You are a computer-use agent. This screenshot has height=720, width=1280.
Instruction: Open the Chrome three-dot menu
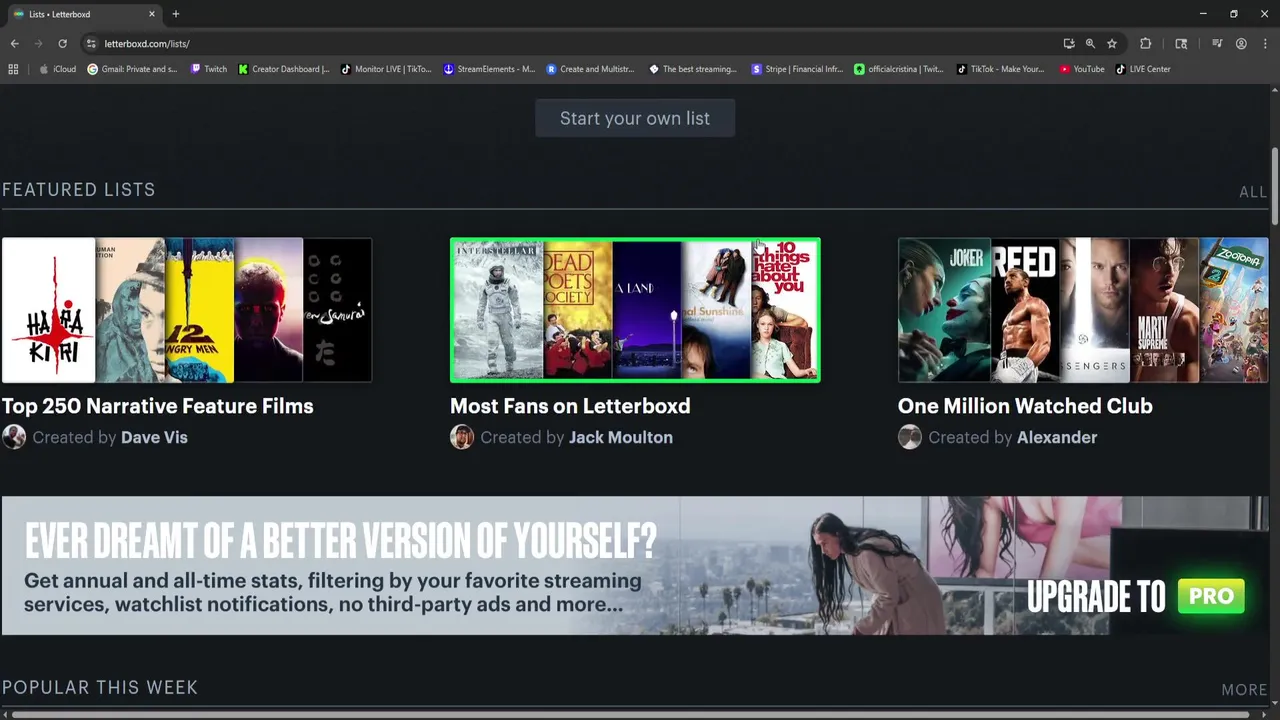1264,44
